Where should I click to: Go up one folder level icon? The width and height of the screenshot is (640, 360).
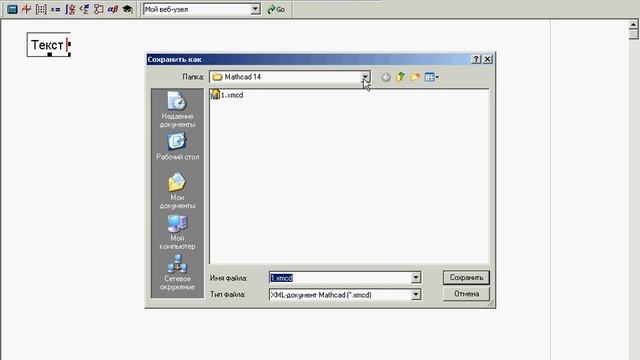coord(400,77)
